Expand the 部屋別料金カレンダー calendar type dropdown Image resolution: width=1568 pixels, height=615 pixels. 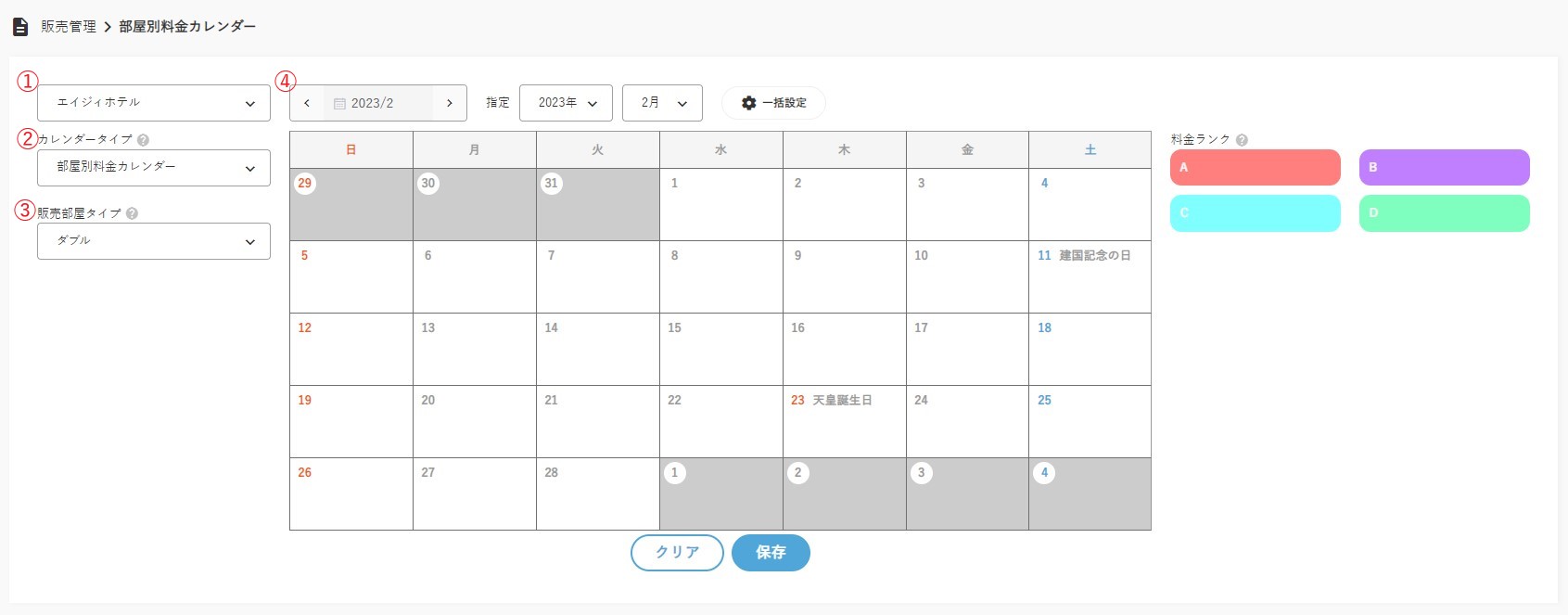[154, 168]
